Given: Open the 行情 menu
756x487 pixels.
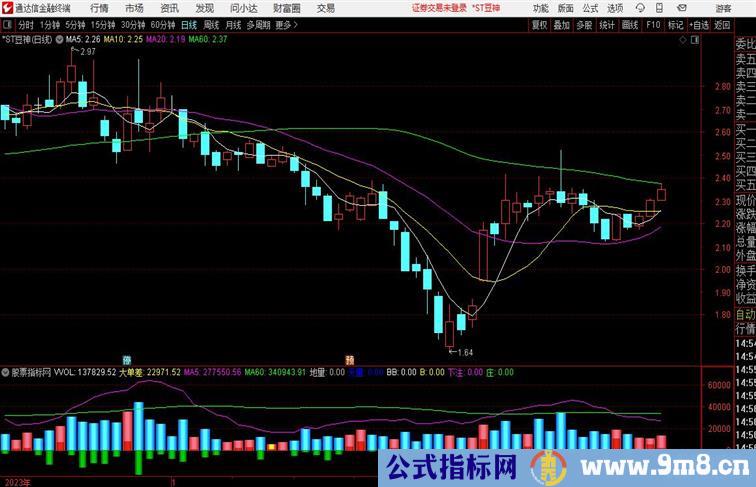Looking at the screenshot, I should [x=100, y=8].
